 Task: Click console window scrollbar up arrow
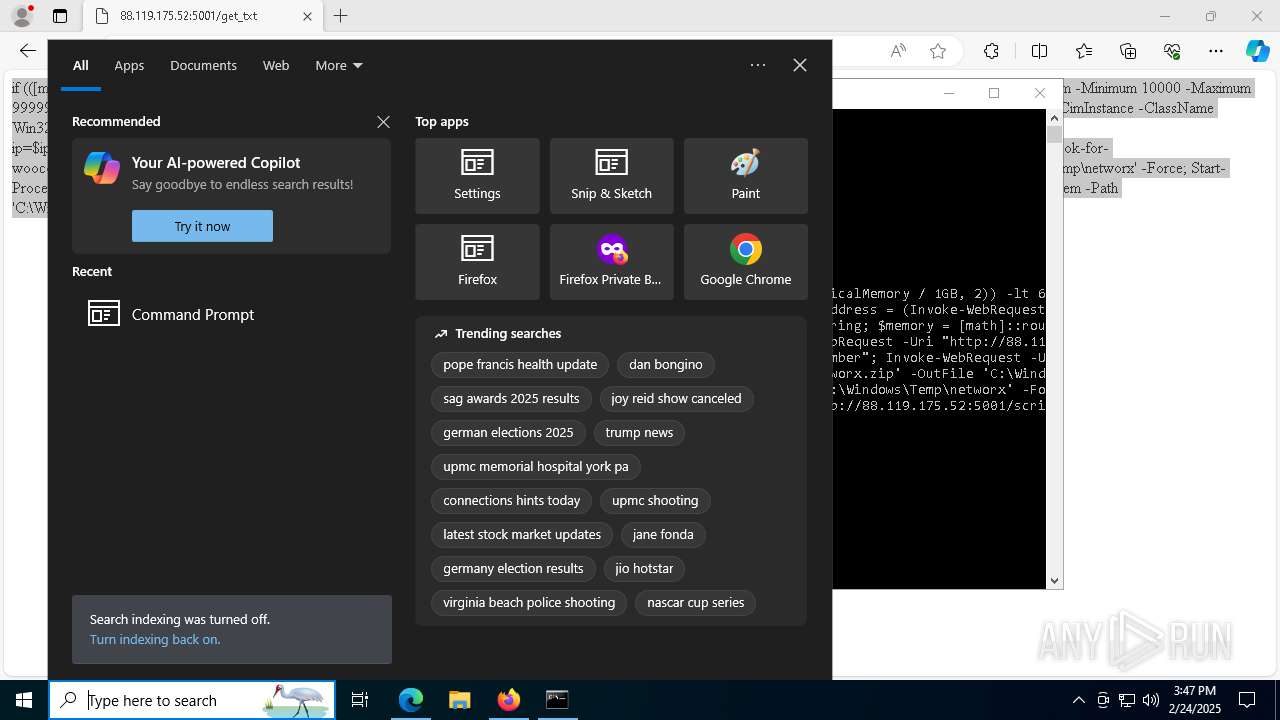click(1054, 117)
